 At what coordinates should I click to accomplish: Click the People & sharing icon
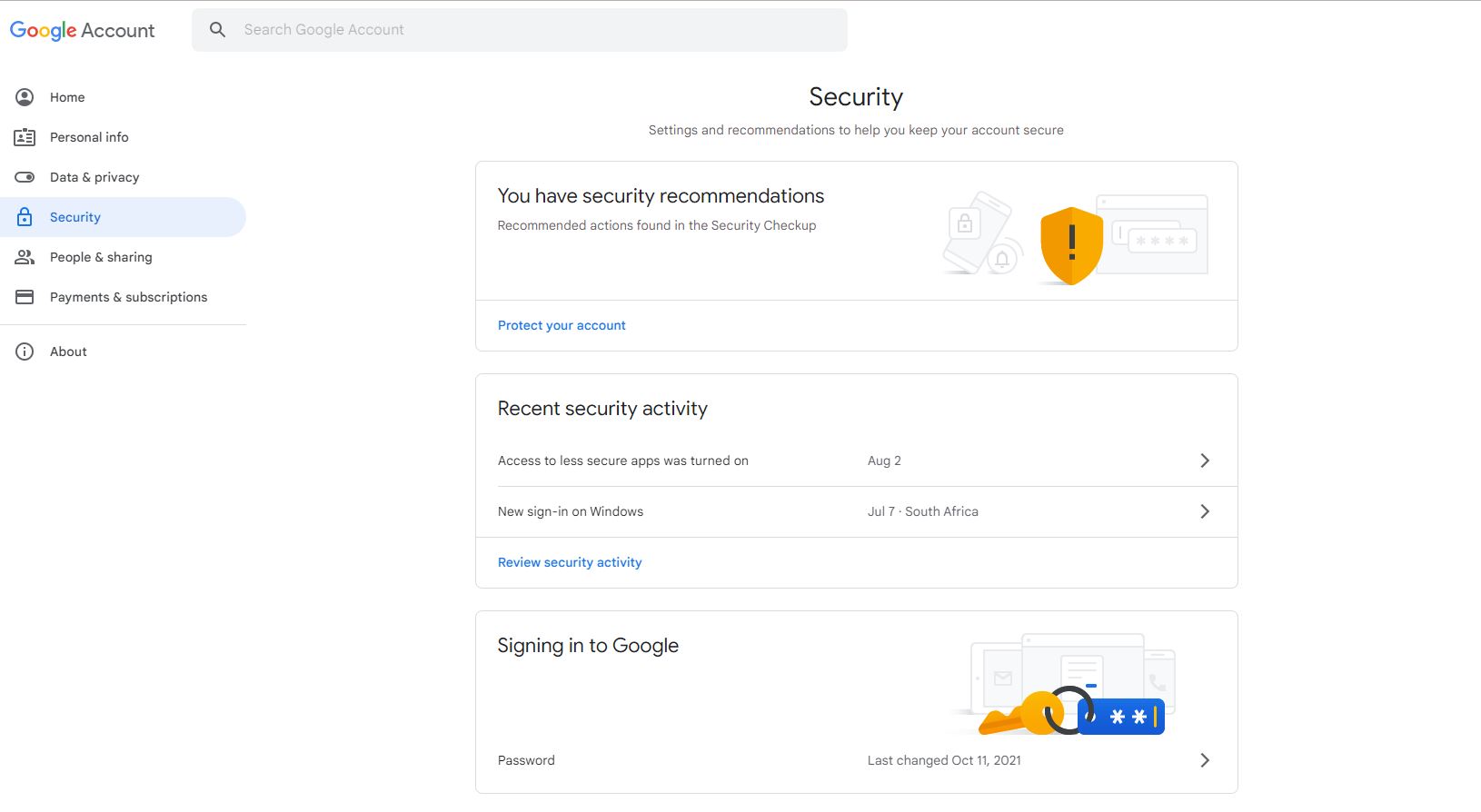(25, 257)
